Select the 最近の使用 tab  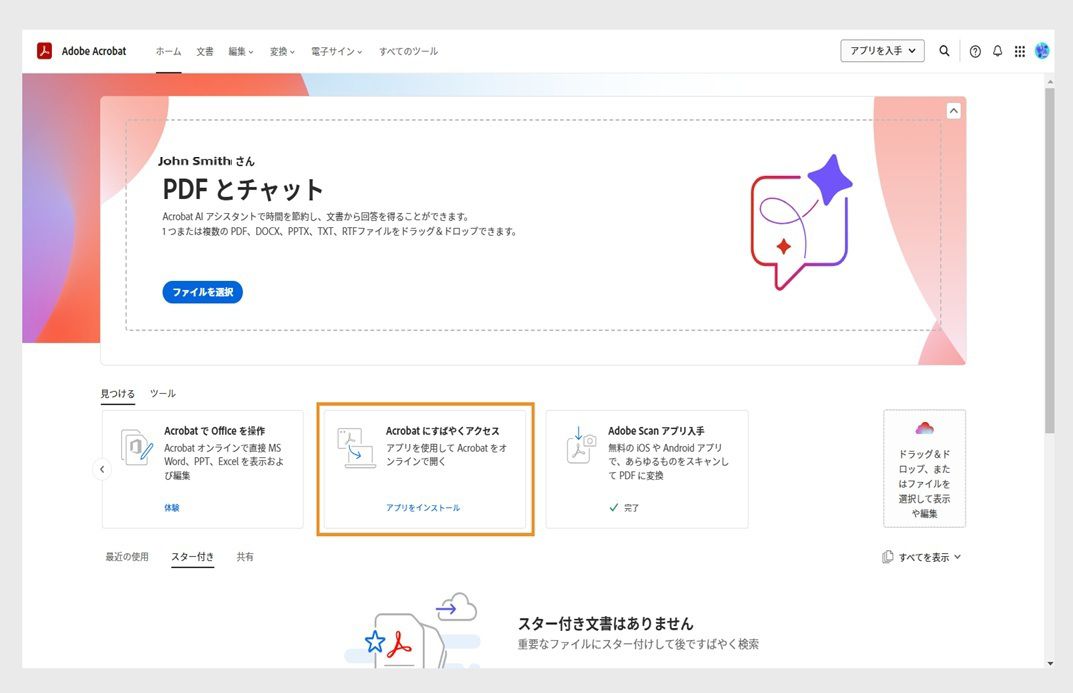[126, 556]
